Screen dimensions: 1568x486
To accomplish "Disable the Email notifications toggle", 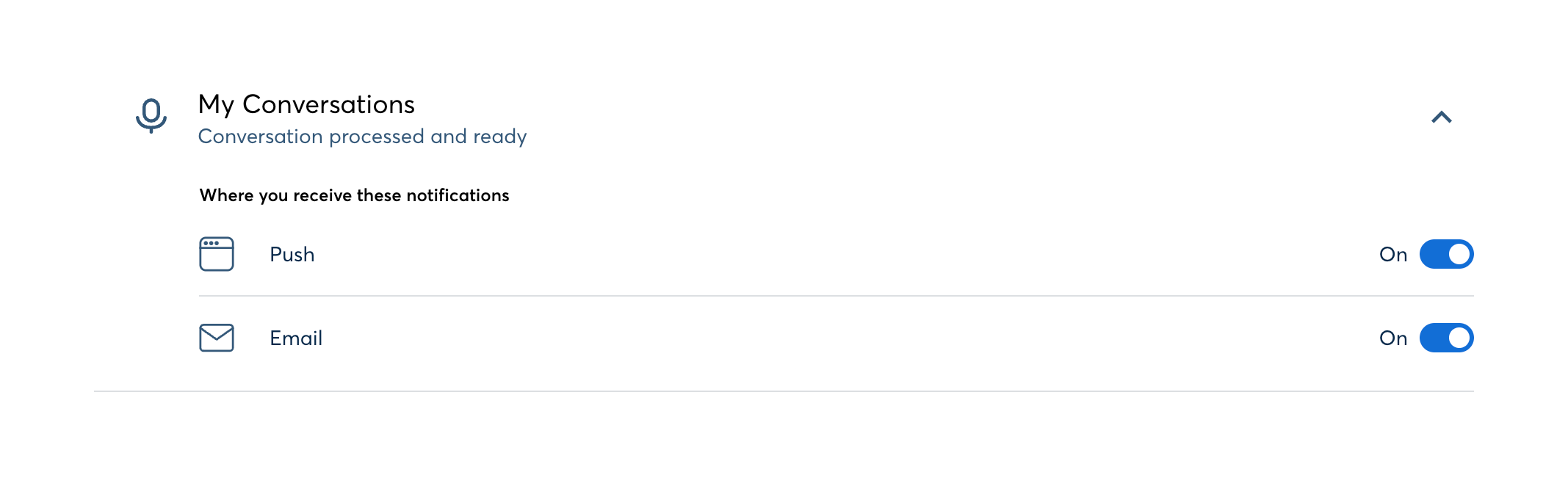I will tap(1446, 338).
